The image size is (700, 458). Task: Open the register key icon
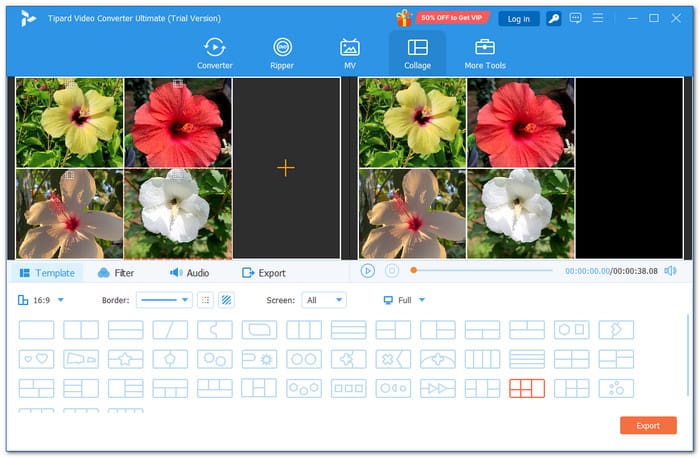point(554,19)
